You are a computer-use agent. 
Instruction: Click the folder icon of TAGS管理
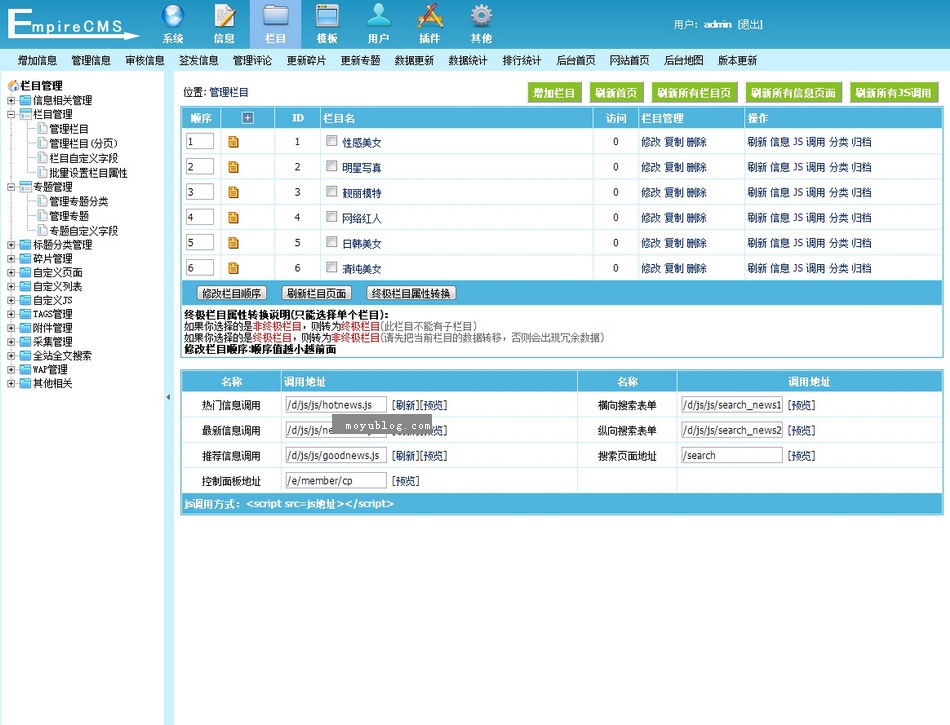(25, 314)
